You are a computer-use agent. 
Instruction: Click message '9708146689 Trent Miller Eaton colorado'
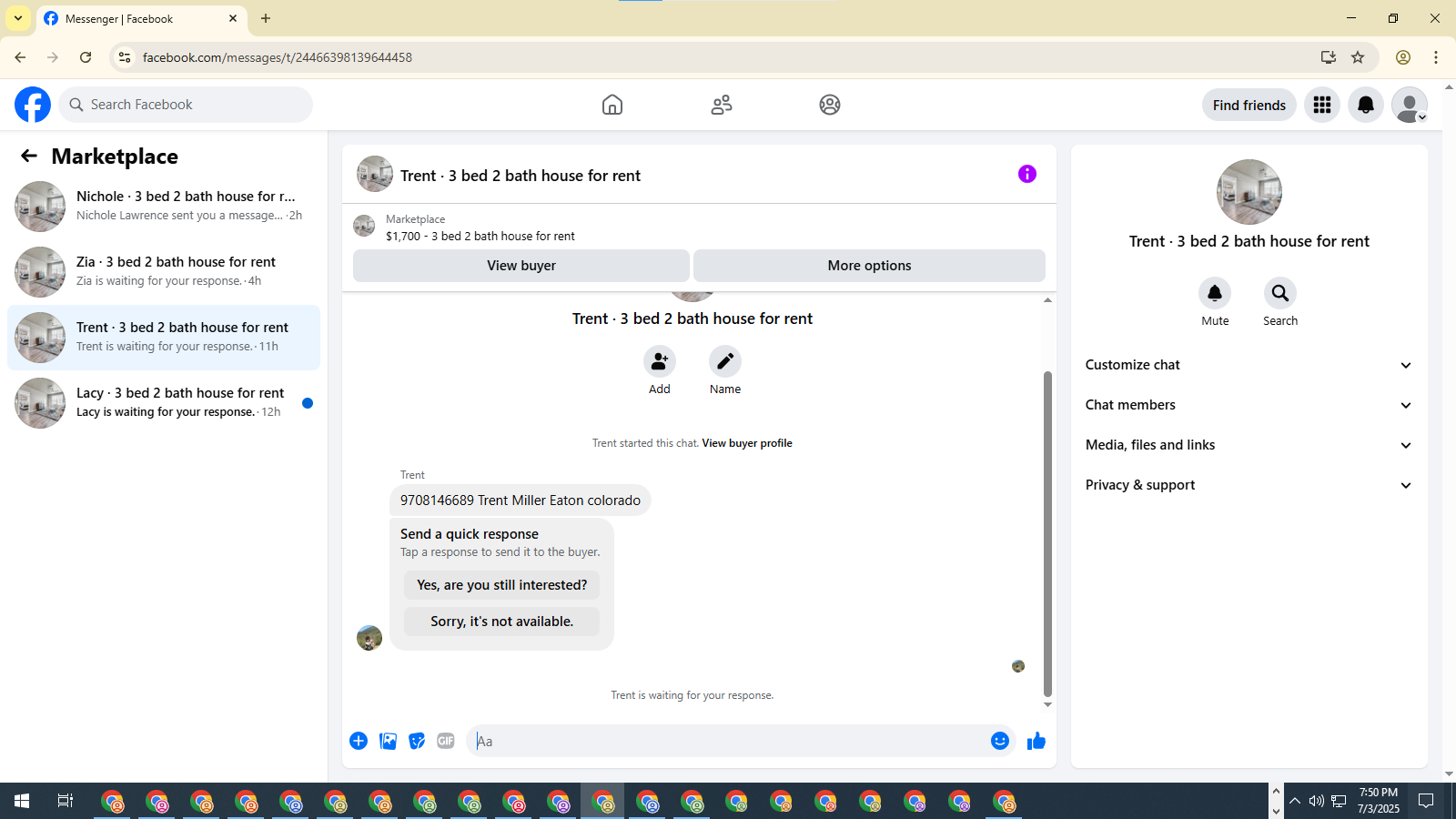coord(521,500)
